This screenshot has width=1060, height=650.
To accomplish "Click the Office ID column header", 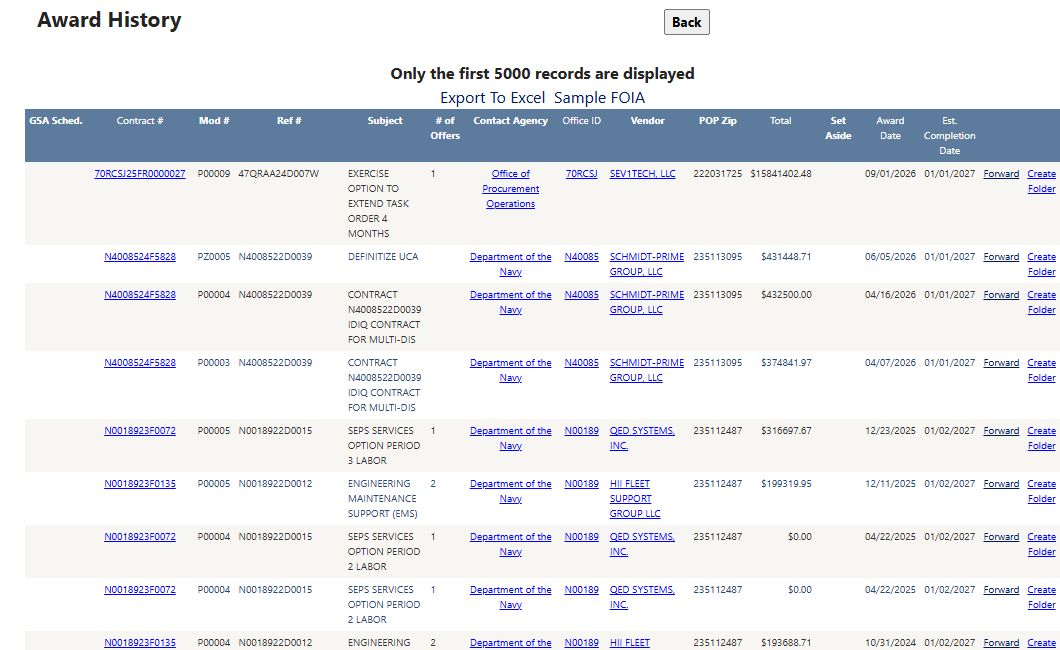I will click(581, 121).
